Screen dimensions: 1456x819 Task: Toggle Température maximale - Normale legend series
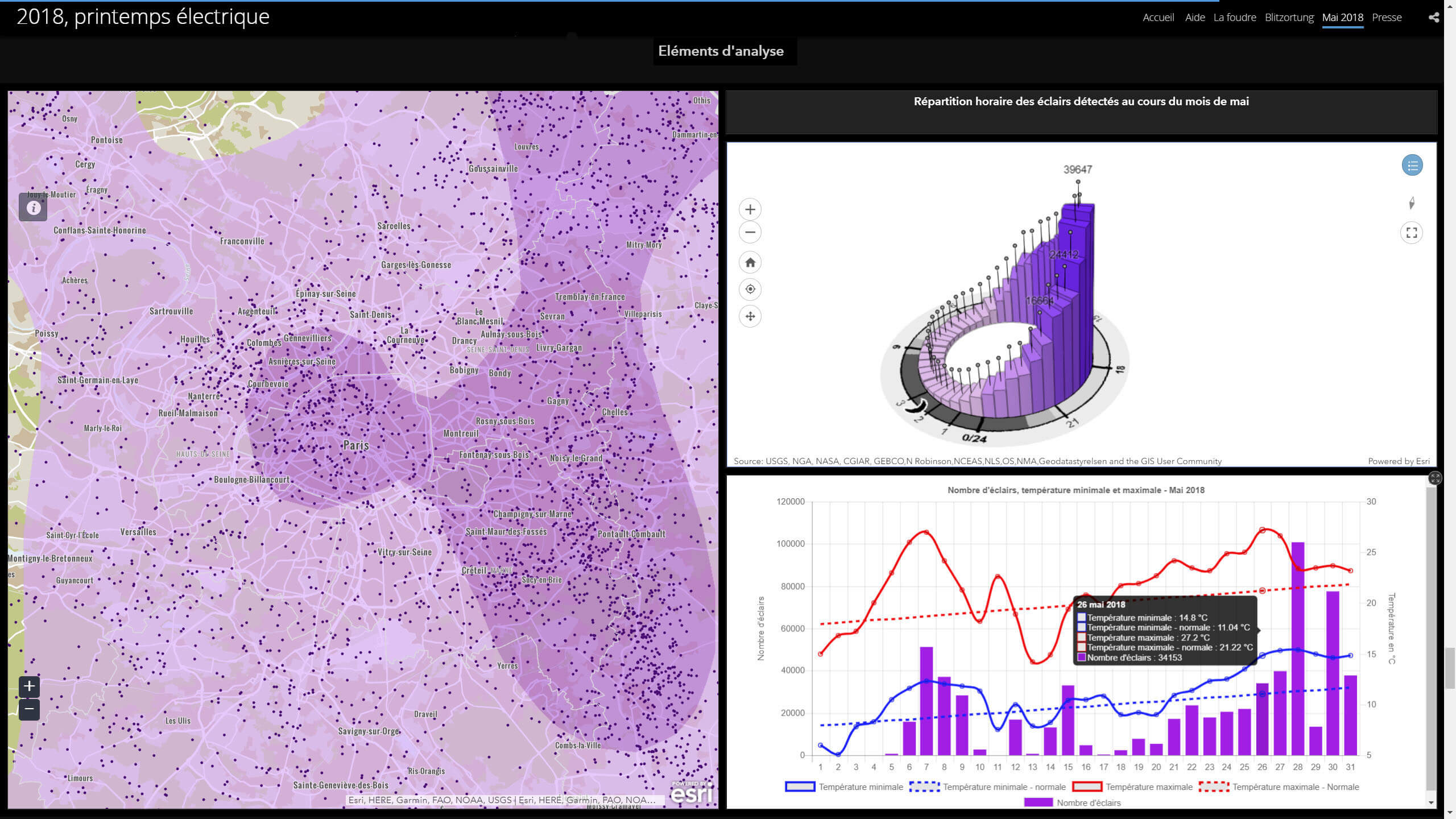tap(1279, 787)
